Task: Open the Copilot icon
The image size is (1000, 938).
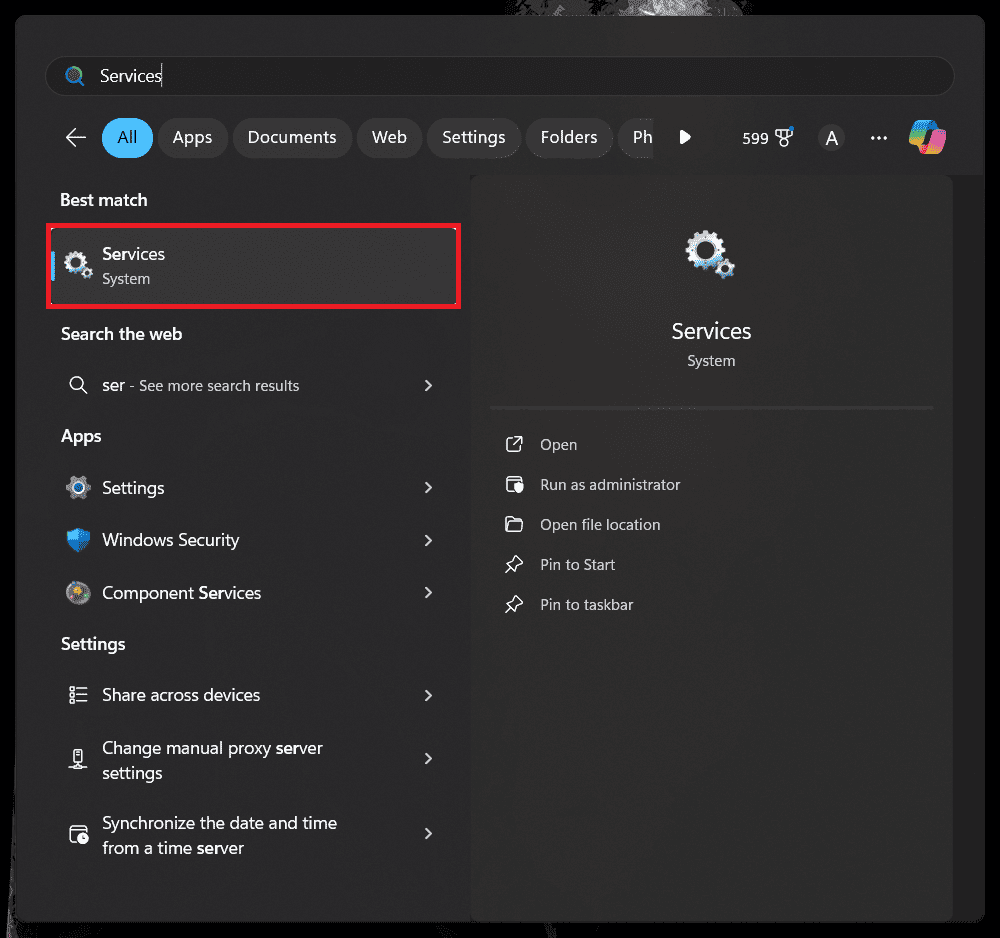Action: point(927,138)
